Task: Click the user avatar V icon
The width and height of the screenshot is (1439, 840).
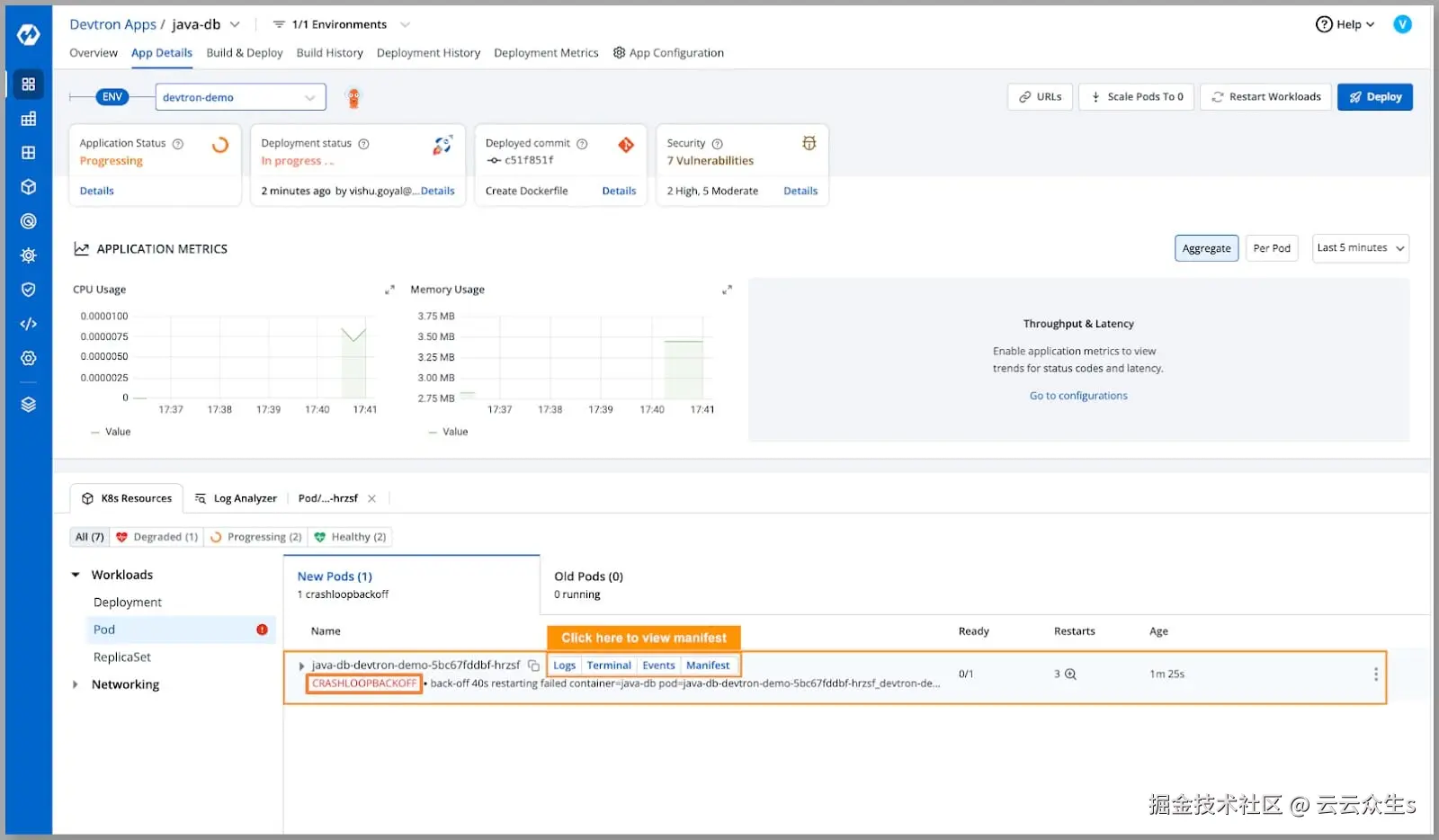Action: click(1402, 24)
